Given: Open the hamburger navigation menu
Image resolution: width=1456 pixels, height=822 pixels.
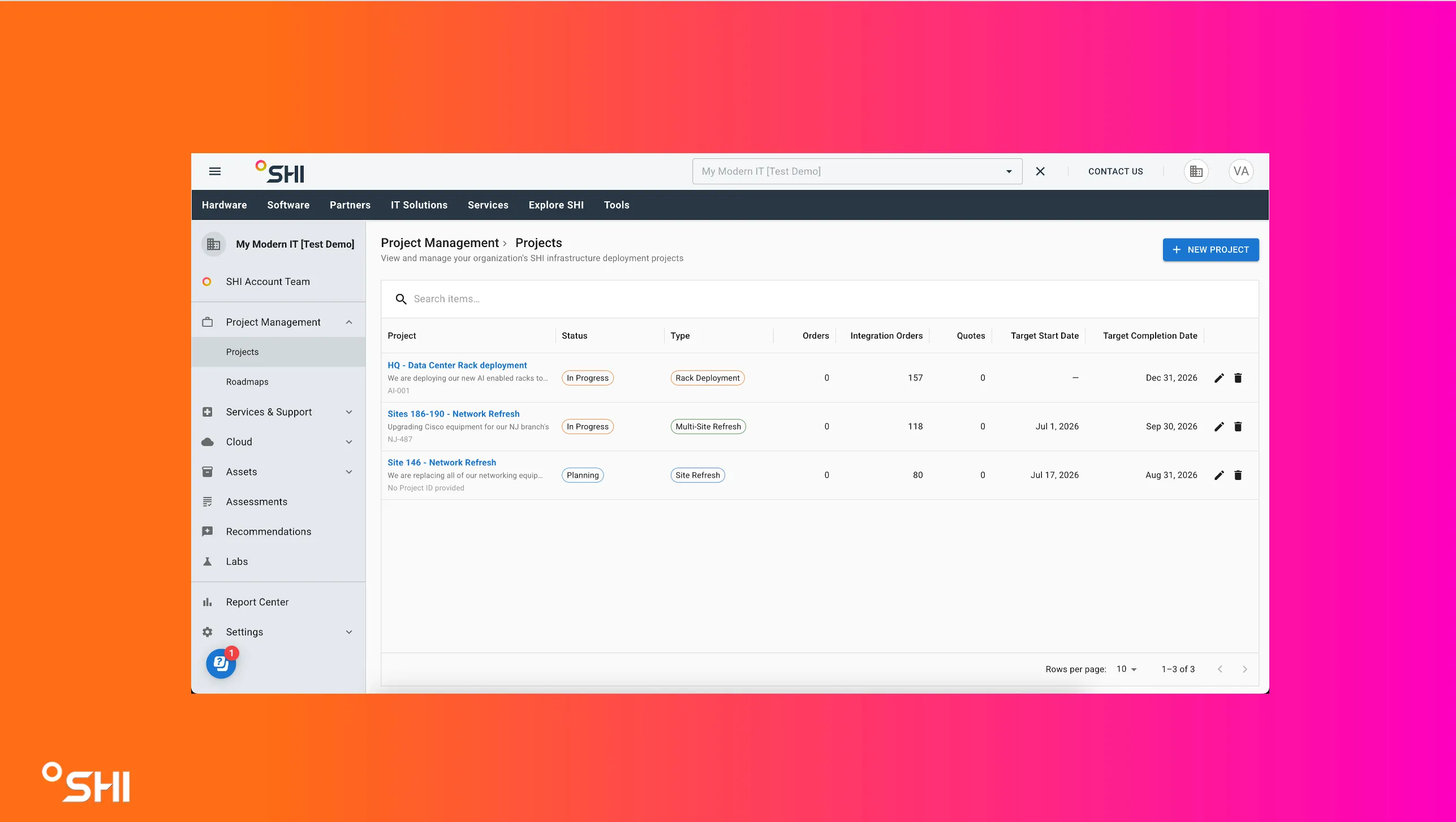Looking at the screenshot, I should pos(215,171).
